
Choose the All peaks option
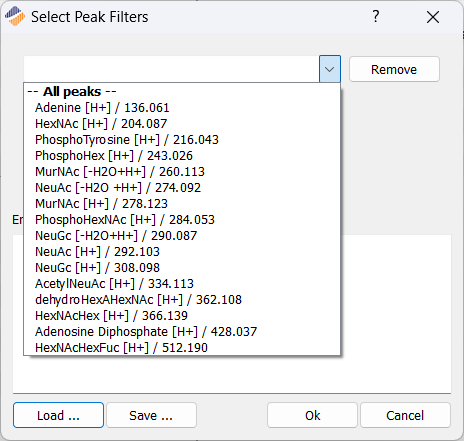(182, 91)
